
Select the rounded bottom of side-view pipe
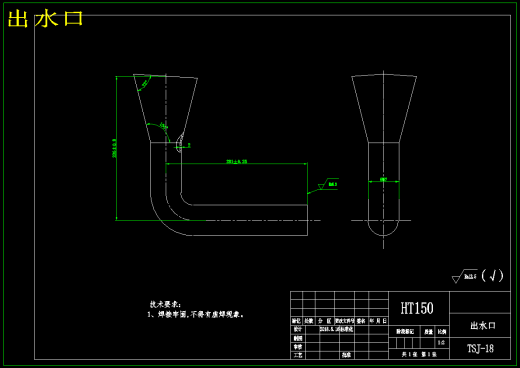coord(383,228)
